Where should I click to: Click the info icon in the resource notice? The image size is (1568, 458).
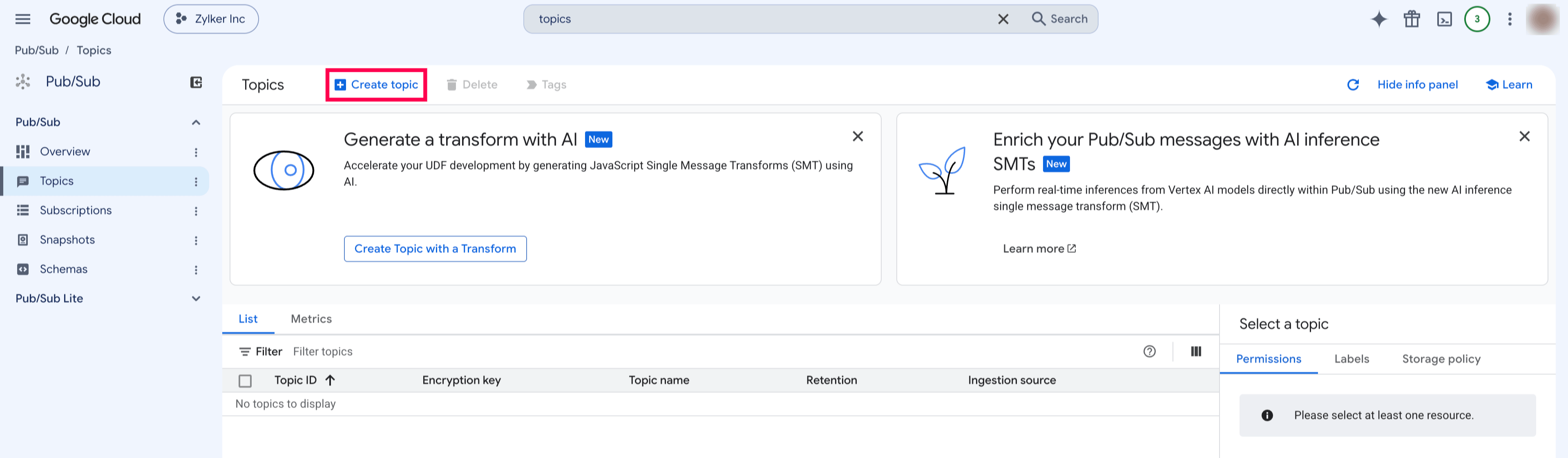[1266, 416]
